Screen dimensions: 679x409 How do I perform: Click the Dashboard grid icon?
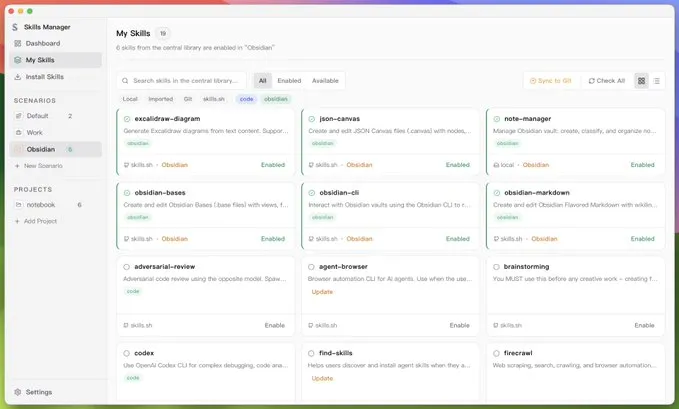[18, 43]
